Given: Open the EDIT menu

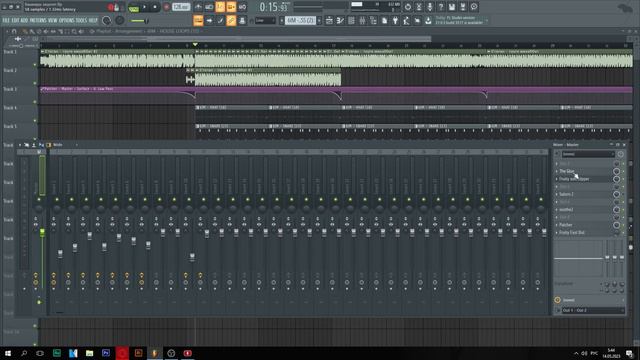Looking at the screenshot, I should tap(16, 20).
